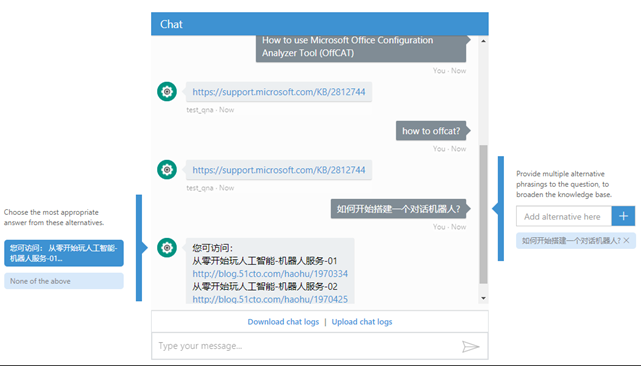Click the send message arrow icon

[471, 346]
